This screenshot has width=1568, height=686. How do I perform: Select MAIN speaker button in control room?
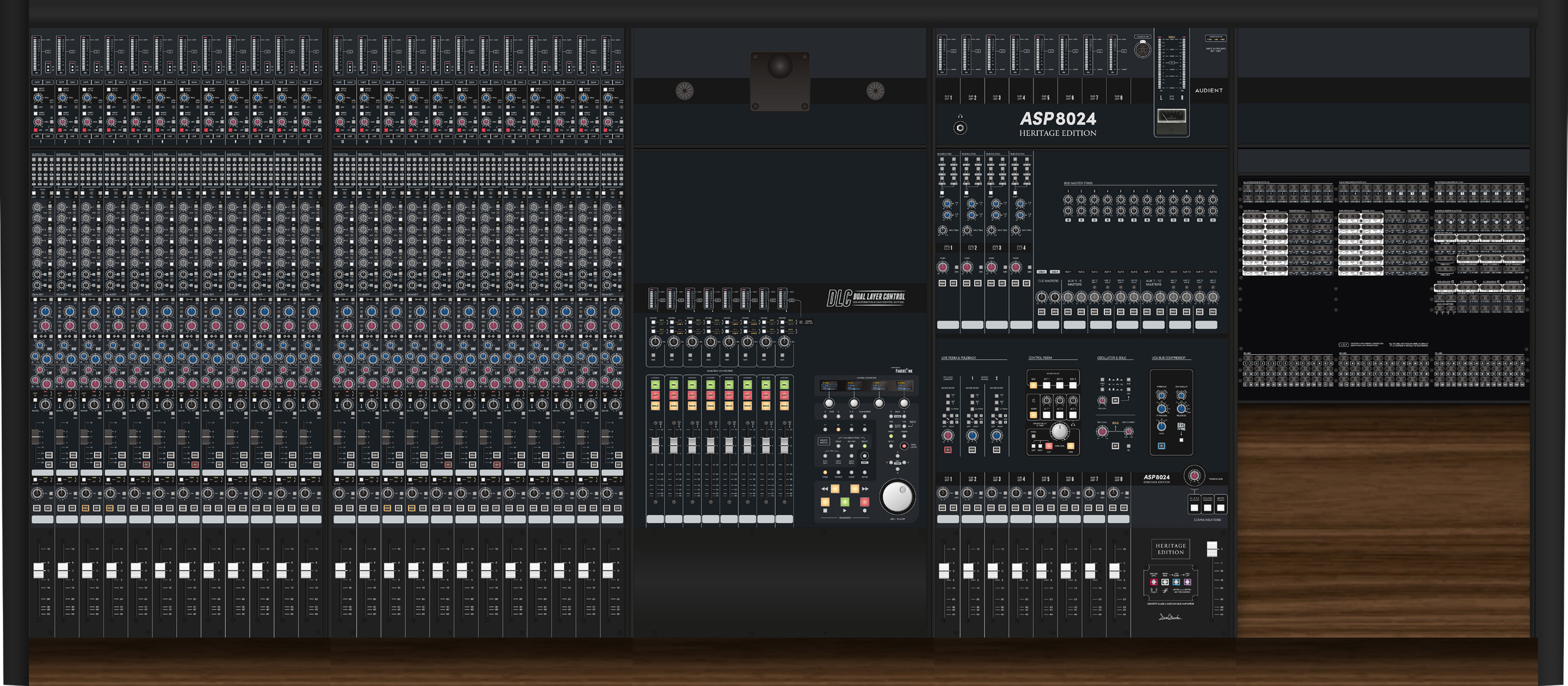[x=1034, y=415]
